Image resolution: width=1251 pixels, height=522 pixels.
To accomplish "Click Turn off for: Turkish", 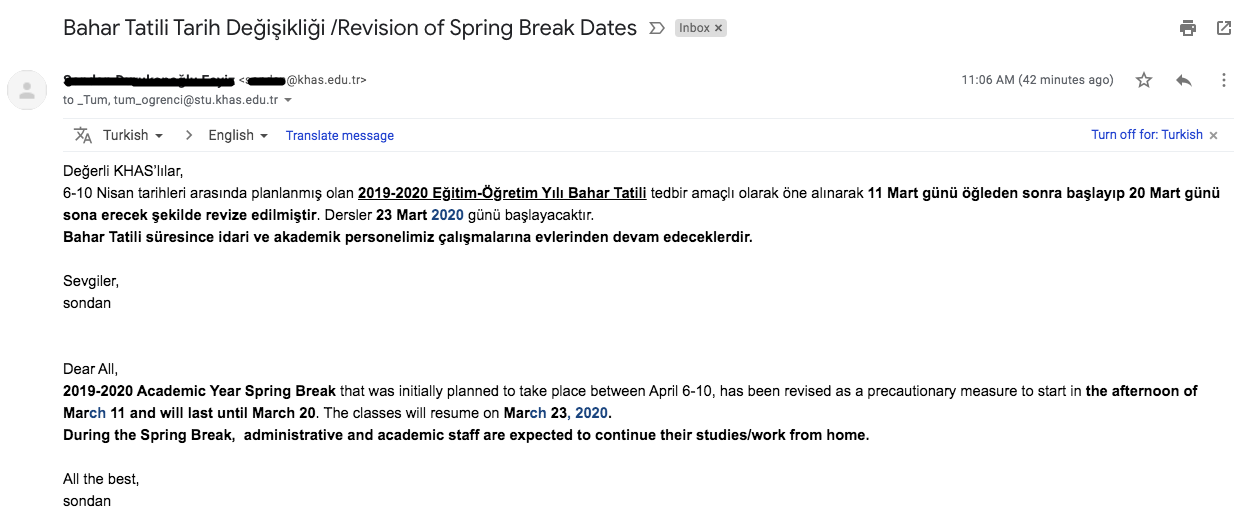I will [x=1146, y=135].
